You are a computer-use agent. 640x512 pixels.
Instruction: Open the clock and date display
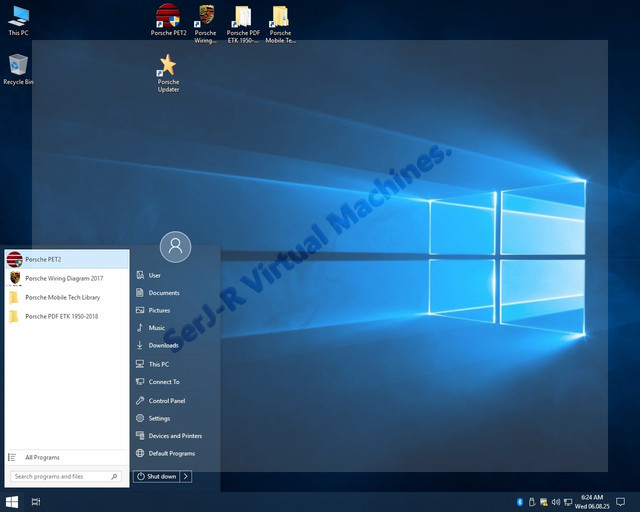coord(592,502)
